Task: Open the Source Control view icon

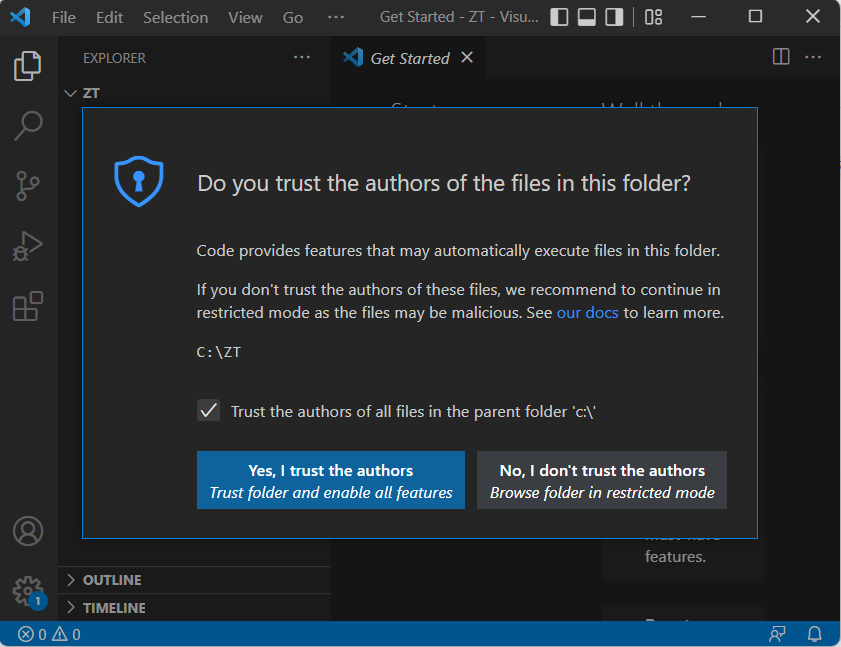Action: point(28,186)
